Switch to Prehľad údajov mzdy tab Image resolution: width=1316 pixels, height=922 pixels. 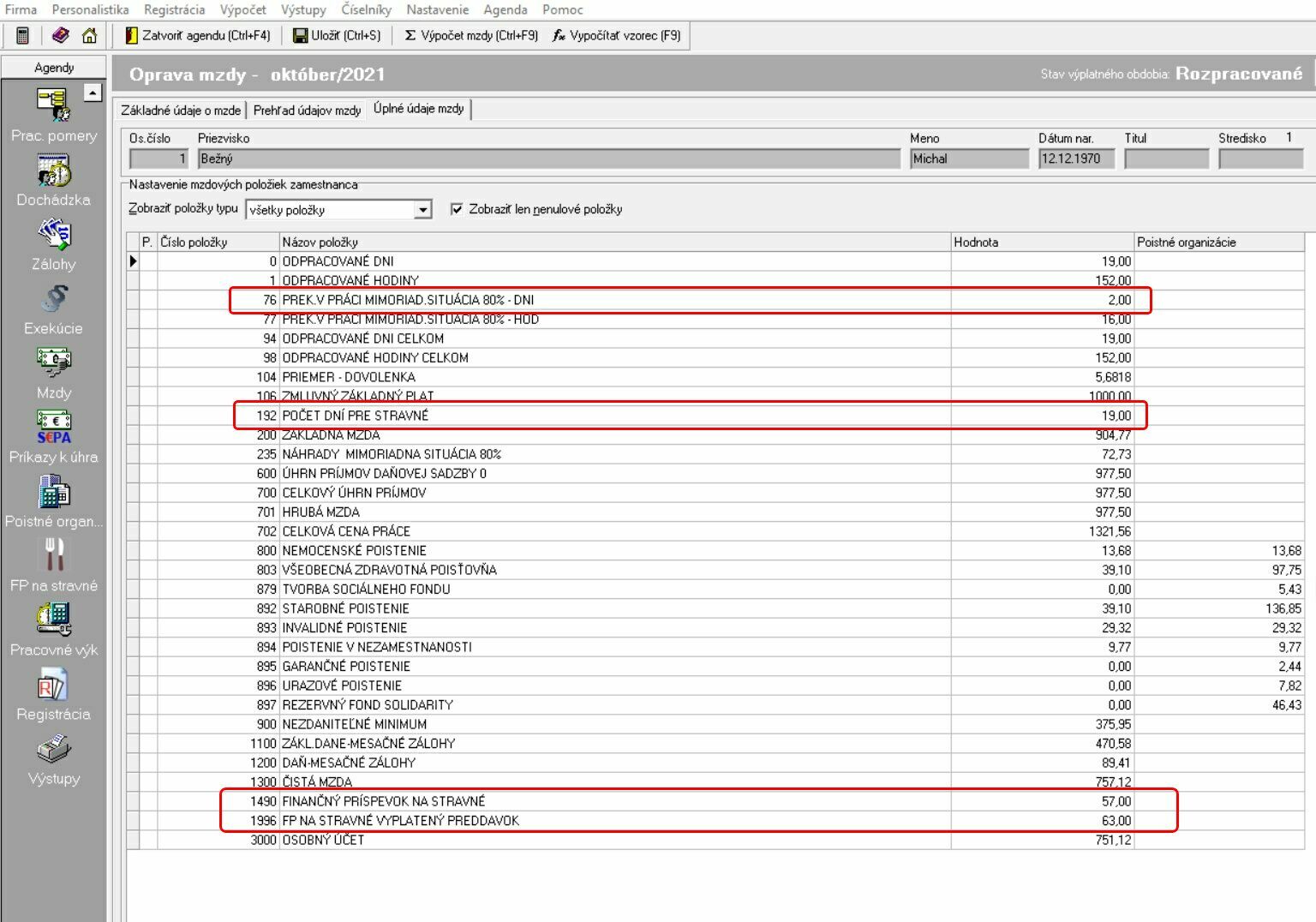307,110
